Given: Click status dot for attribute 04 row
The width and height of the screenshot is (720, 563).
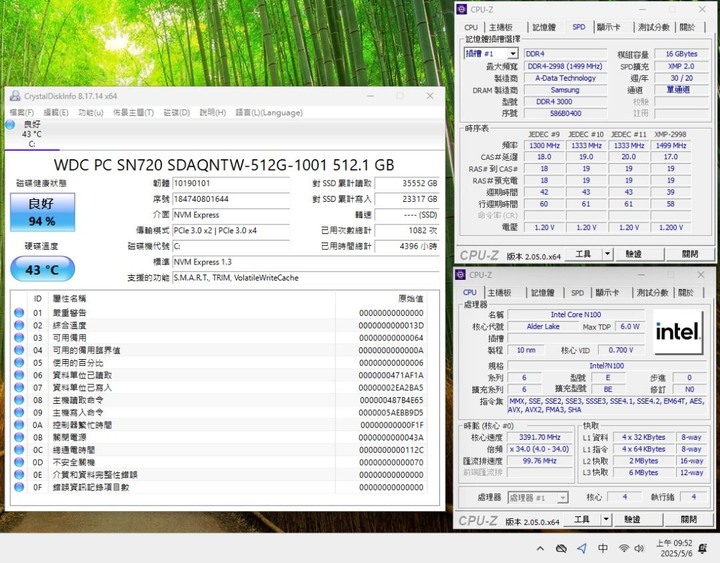Looking at the screenshot, I should (x=19, y=350).
